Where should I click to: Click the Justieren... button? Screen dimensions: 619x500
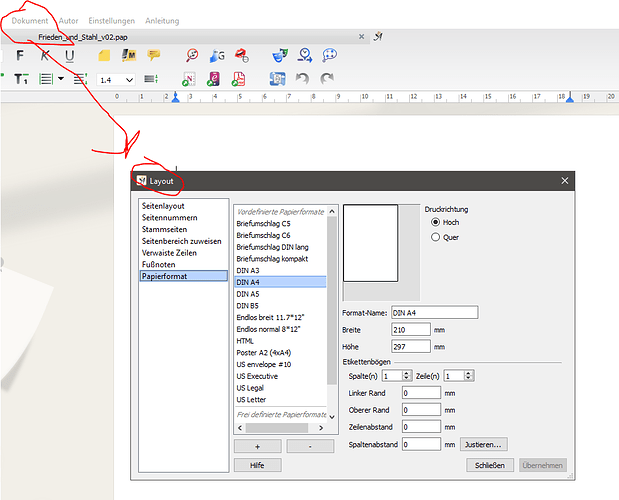click(x=484, y=444)
